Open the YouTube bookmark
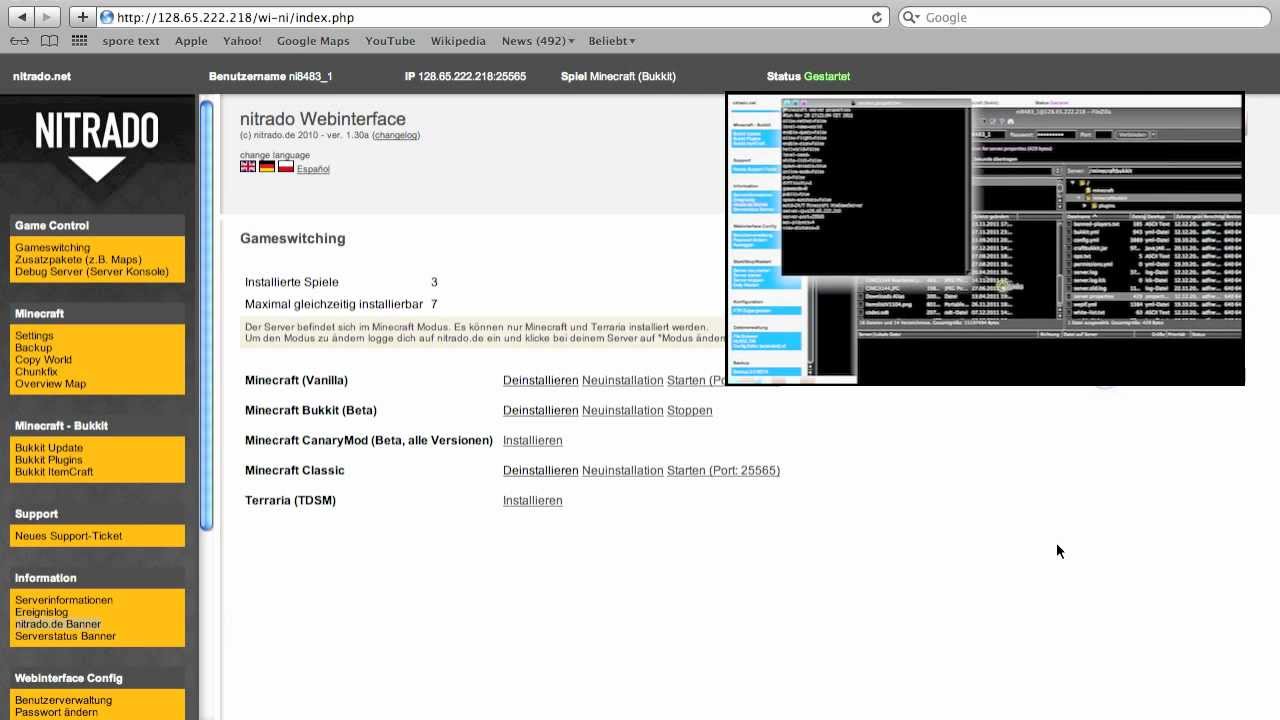Image resolution: width=1280 pixels, height=720 pixels. (x=390, y=41)
